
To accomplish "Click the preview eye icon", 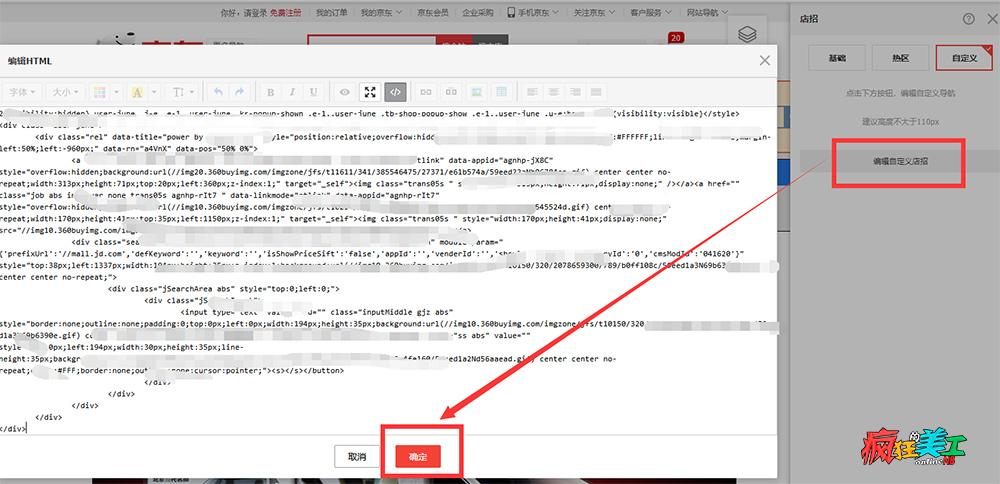I will pyautogui.click(x=345, y=92).
